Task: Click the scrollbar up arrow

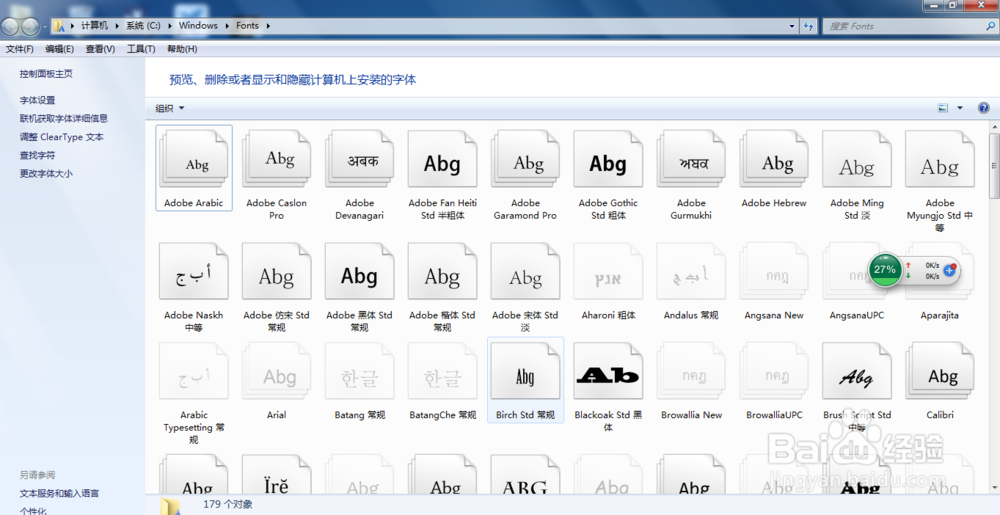Action: 994,127
